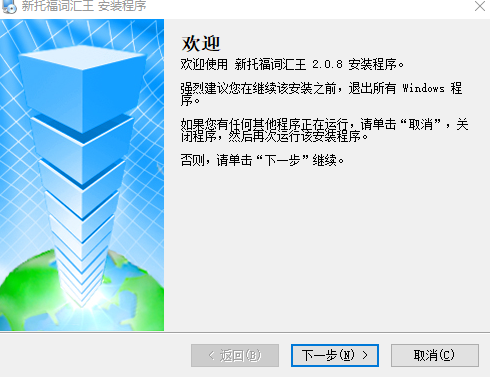Click the word Windows in the paragraph
The height and width of the screenshot is (377, 490).
click(x=423, y=89)
